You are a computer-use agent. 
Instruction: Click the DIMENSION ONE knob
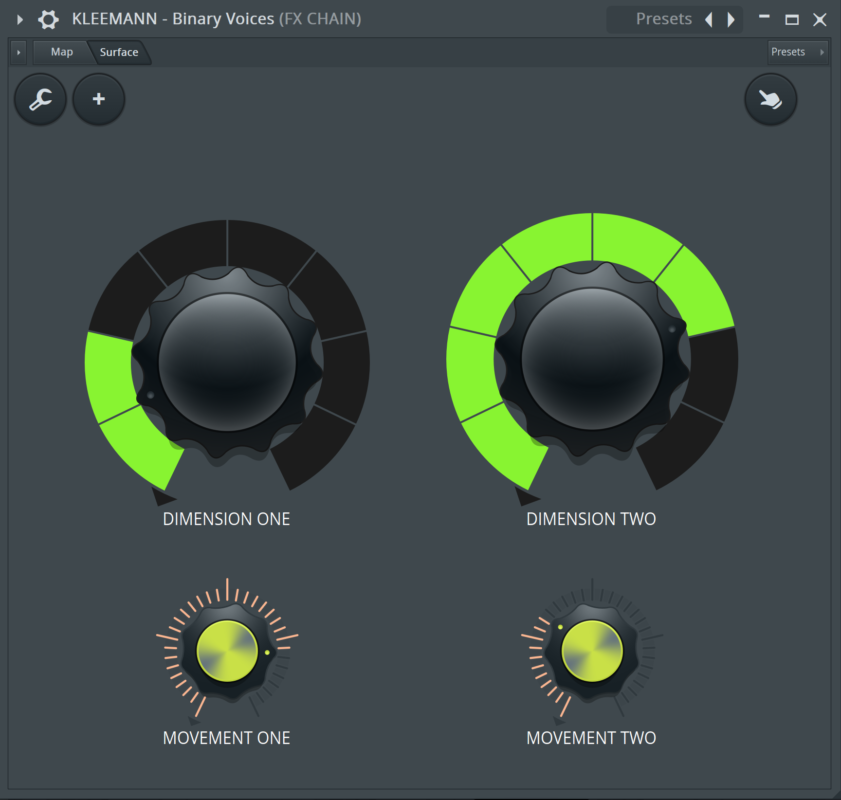(x=227, y=362)
